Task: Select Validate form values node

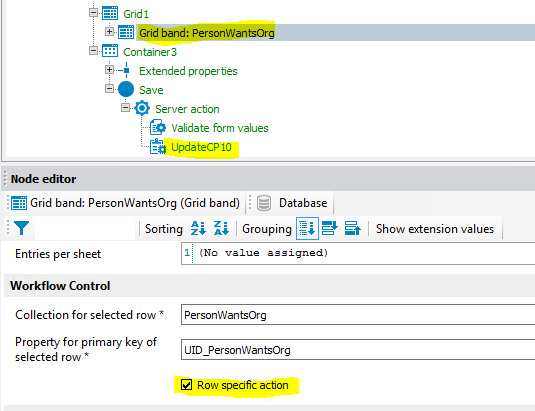Action: (220, 128)
